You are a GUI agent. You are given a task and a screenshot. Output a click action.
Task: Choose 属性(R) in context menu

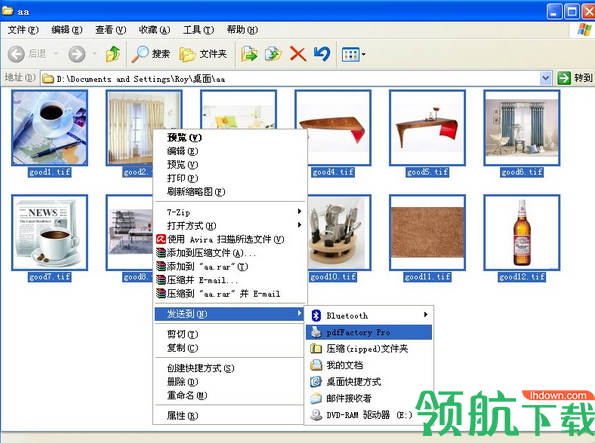[x=230, y=416]
